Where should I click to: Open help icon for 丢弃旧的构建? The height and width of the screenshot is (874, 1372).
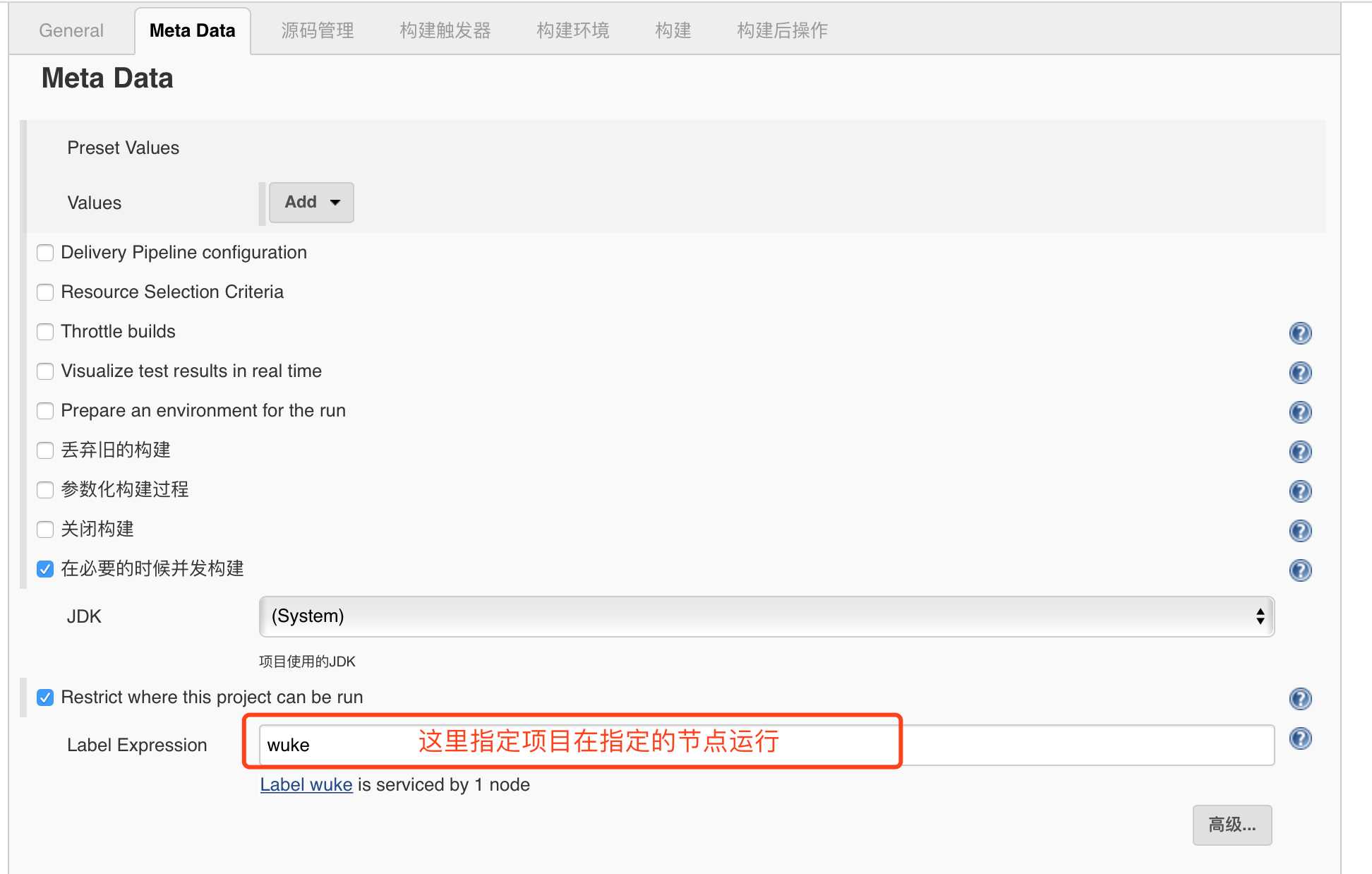(x=1300, y=451)
